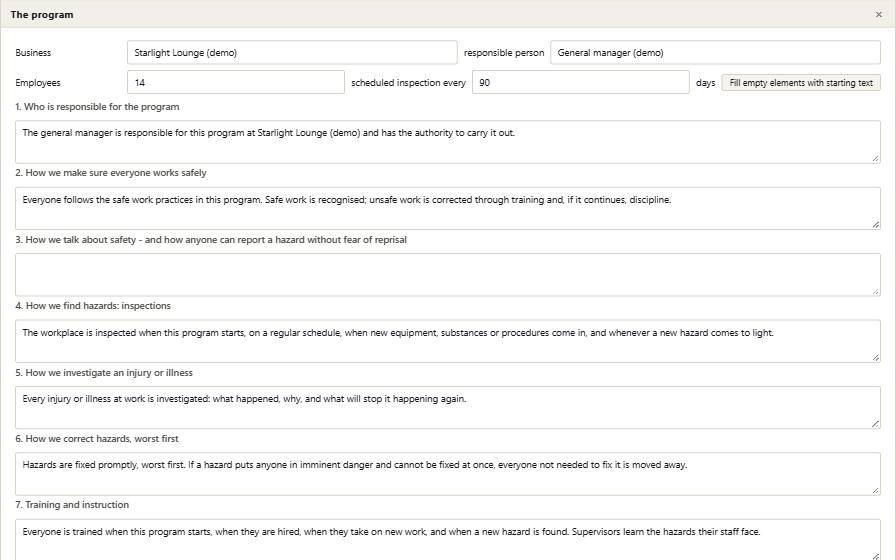Click section 5 injury investigation text area
This screenshot has height=560, width=896.
(447, 407)
